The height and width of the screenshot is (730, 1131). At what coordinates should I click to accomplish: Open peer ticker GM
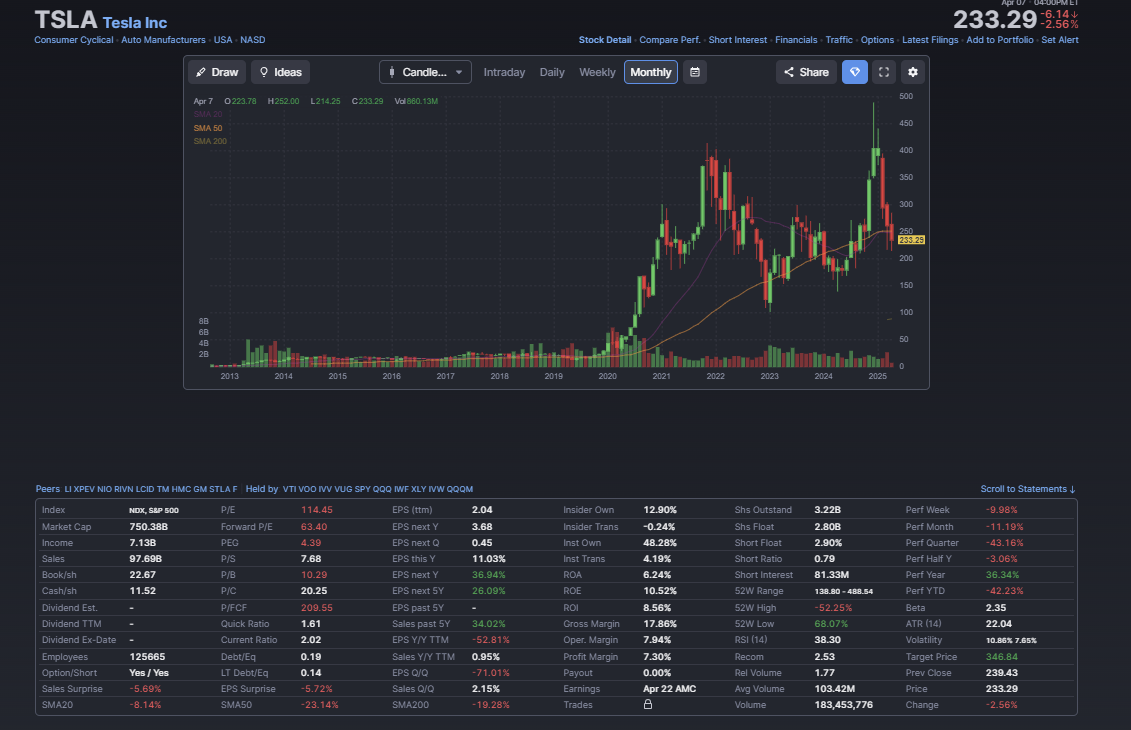point(200,489)
